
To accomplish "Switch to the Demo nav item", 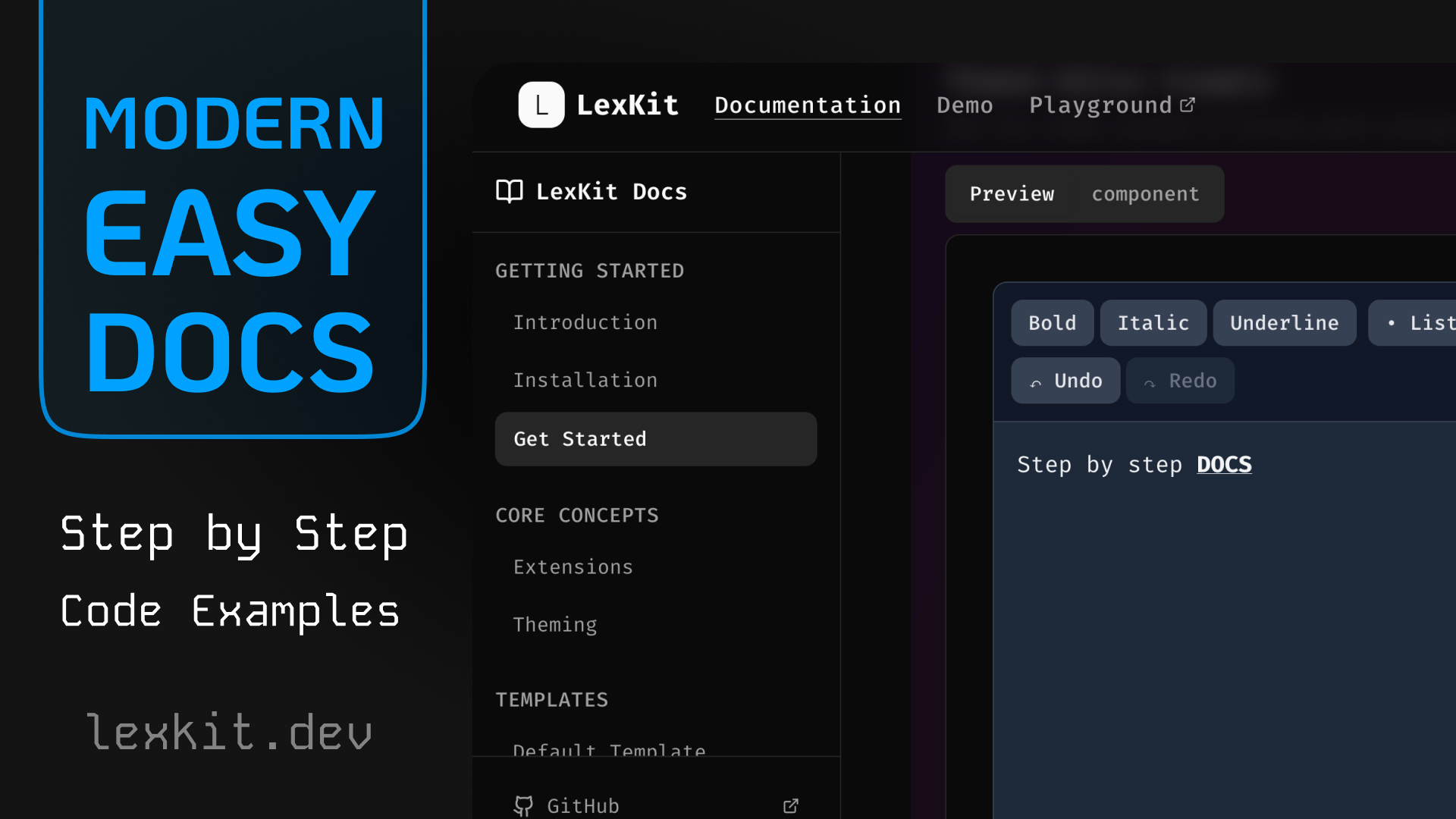I will (x=965, y=105).
